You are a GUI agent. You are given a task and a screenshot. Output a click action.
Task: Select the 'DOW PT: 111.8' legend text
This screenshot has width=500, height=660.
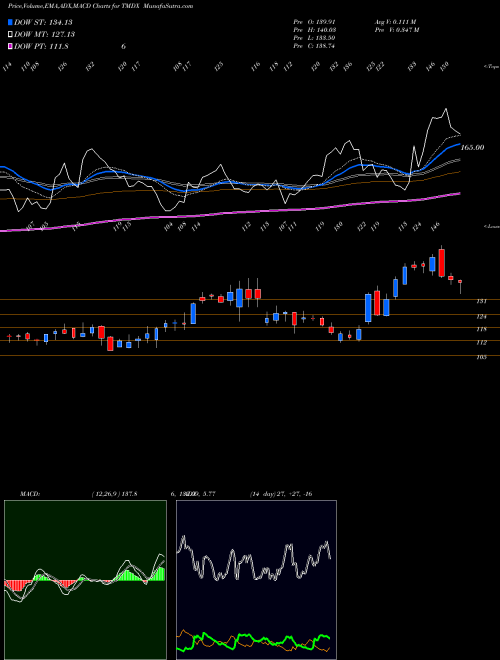[x=41, y=46]
